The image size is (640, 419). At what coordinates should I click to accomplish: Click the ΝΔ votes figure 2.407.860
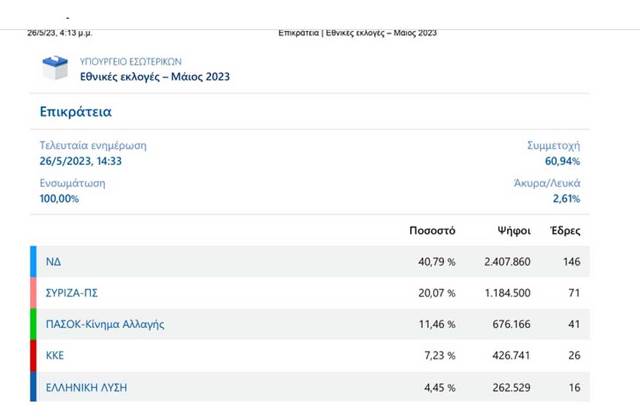click(507, 262)
